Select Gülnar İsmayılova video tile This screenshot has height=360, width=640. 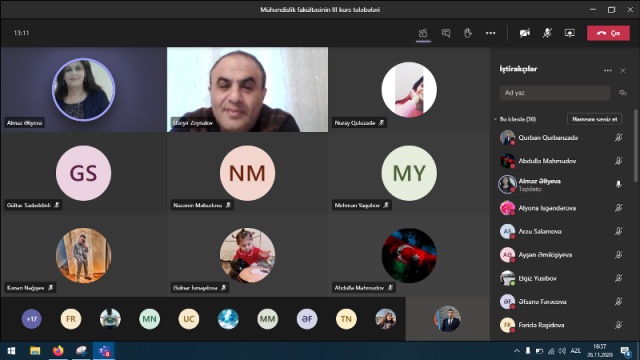(247, 256)
